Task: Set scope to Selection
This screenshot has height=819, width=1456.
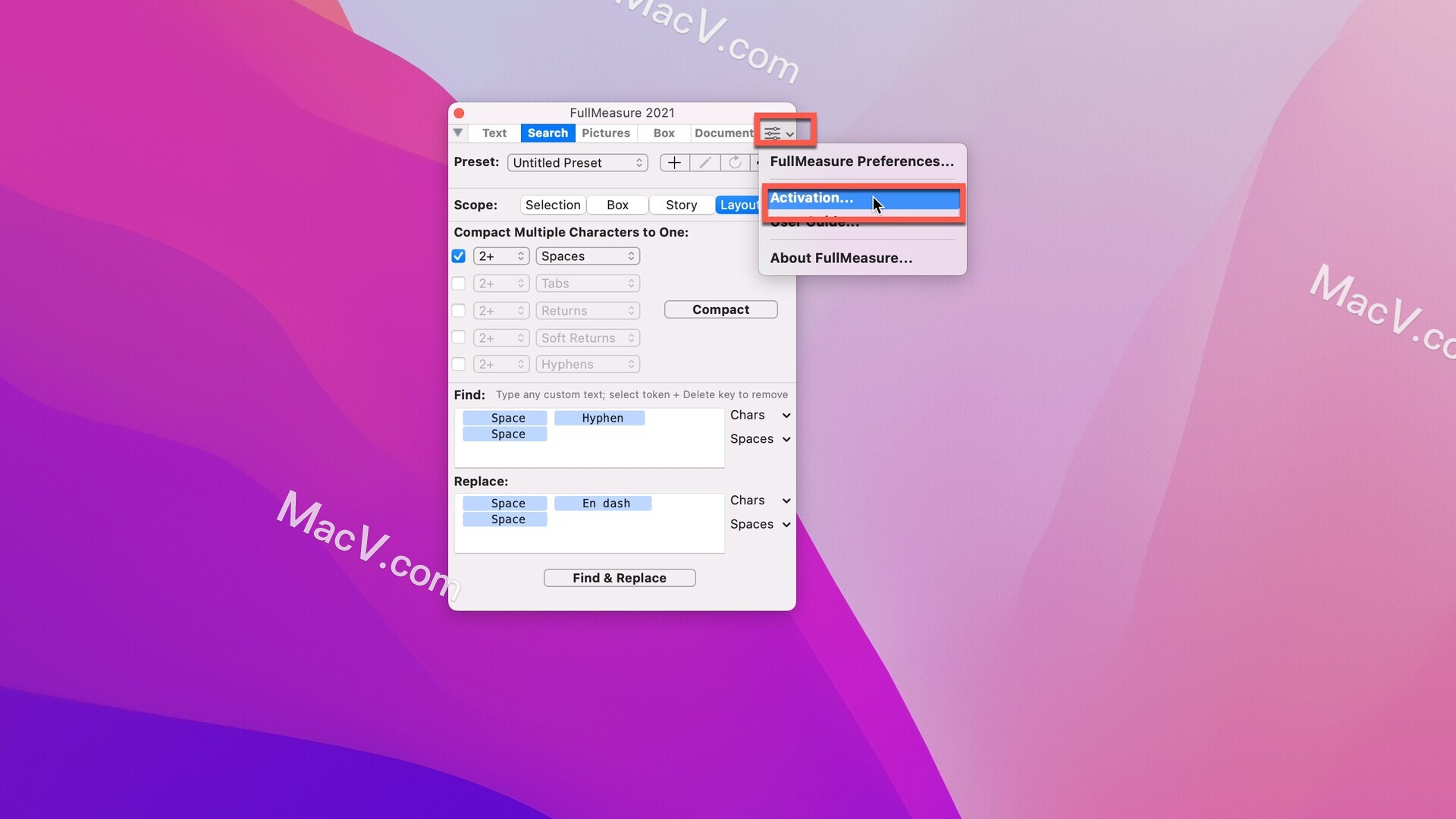Action: tap(553, 206)
